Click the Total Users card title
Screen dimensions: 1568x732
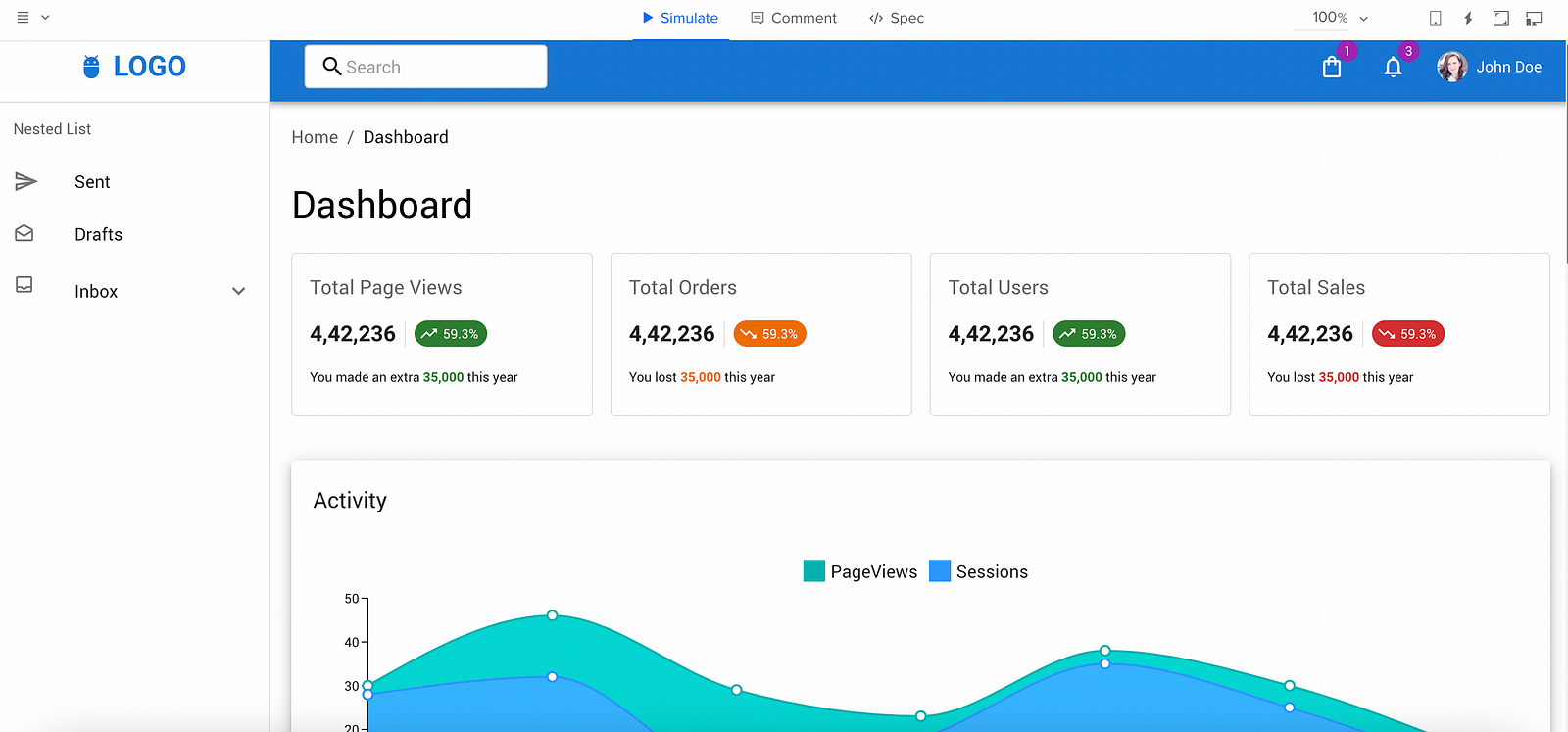(998, 287)
